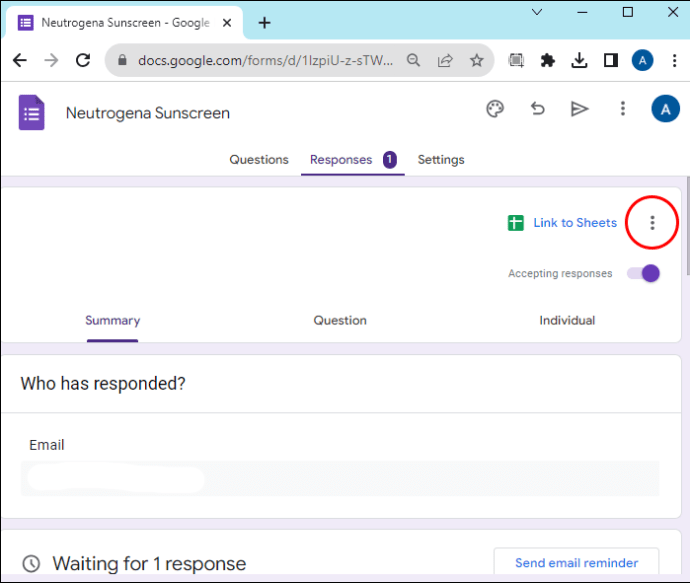Click Send email reminder button
Screen dimensions: 690x583
(576, 563)
